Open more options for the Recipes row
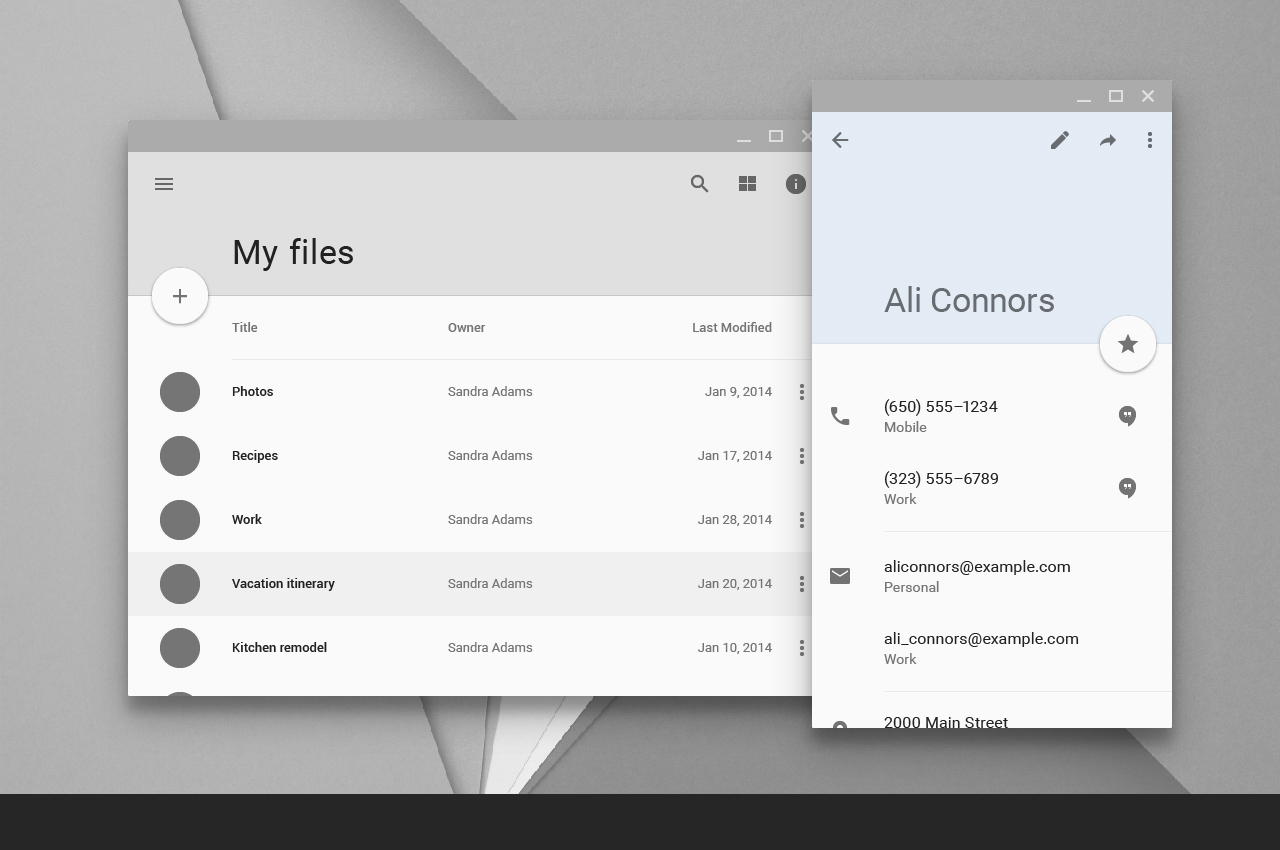Viewport: 1280px width, 850px height. 801,456
